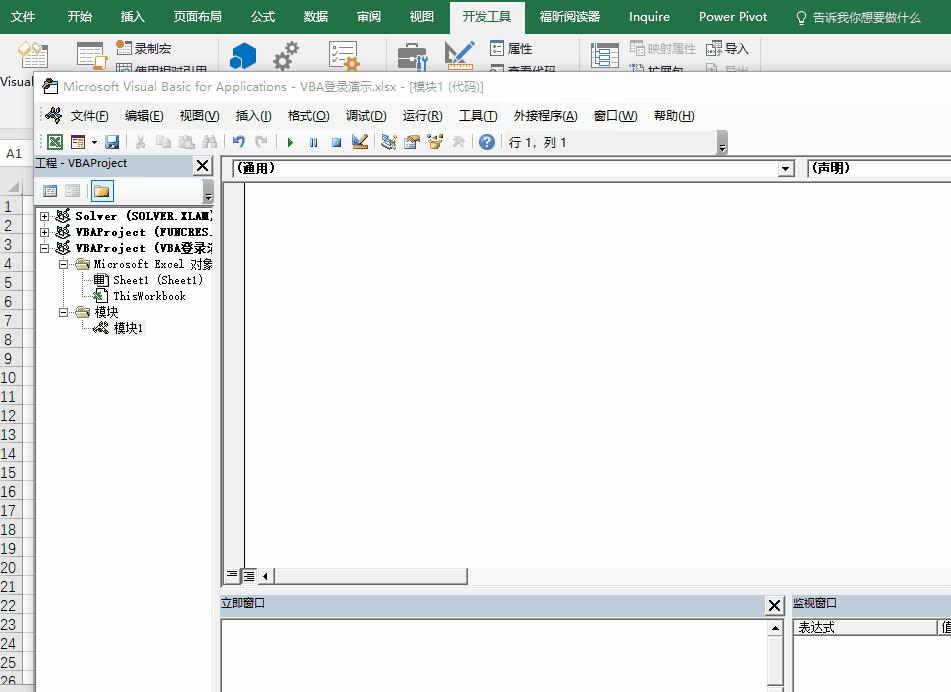The height and width of the screenshot is (692, 951).
Task: Click the Cut scissors icon
Action: tap(140, 142)
